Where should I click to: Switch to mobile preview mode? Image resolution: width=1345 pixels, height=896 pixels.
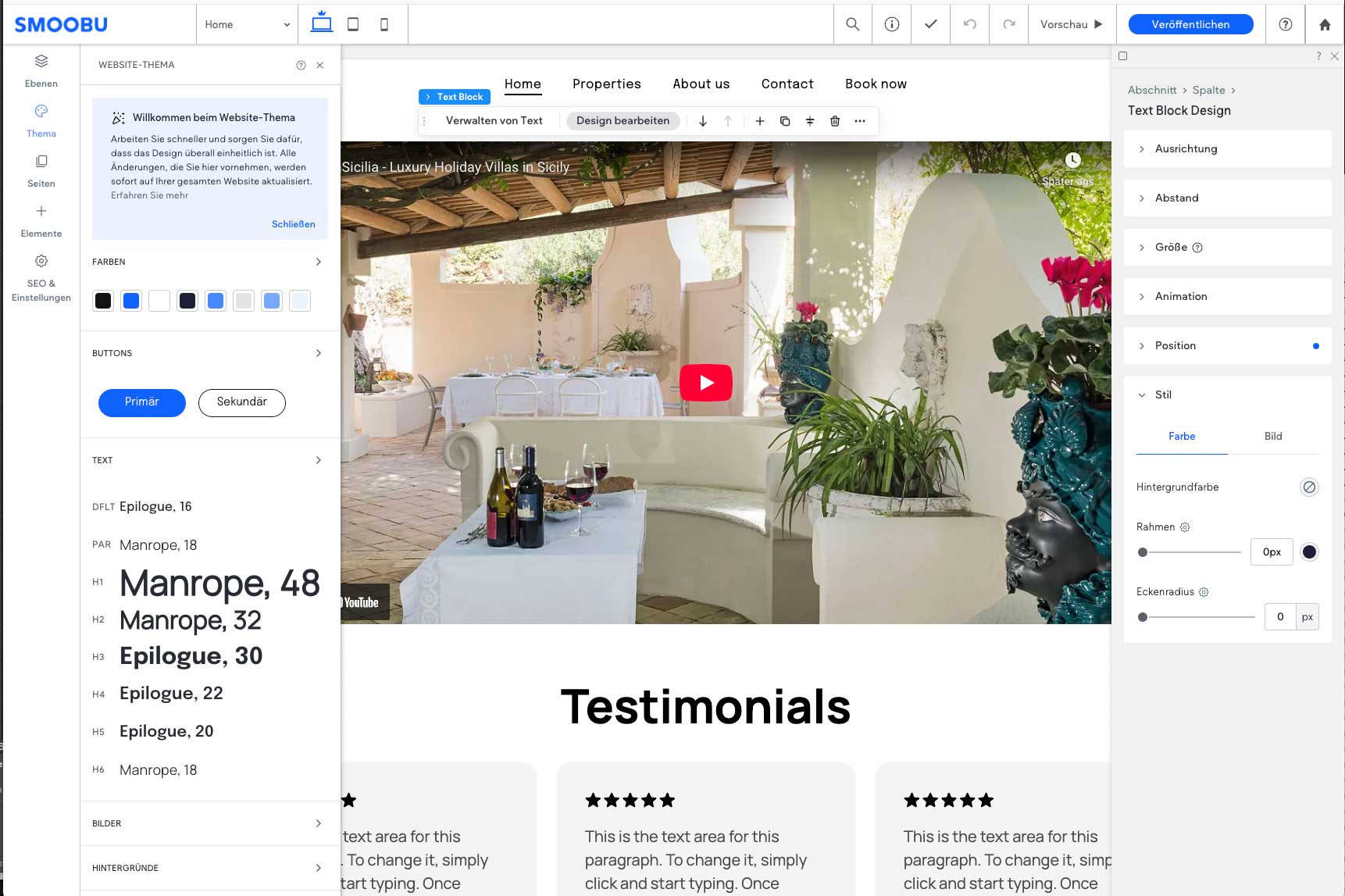(384, 24)
